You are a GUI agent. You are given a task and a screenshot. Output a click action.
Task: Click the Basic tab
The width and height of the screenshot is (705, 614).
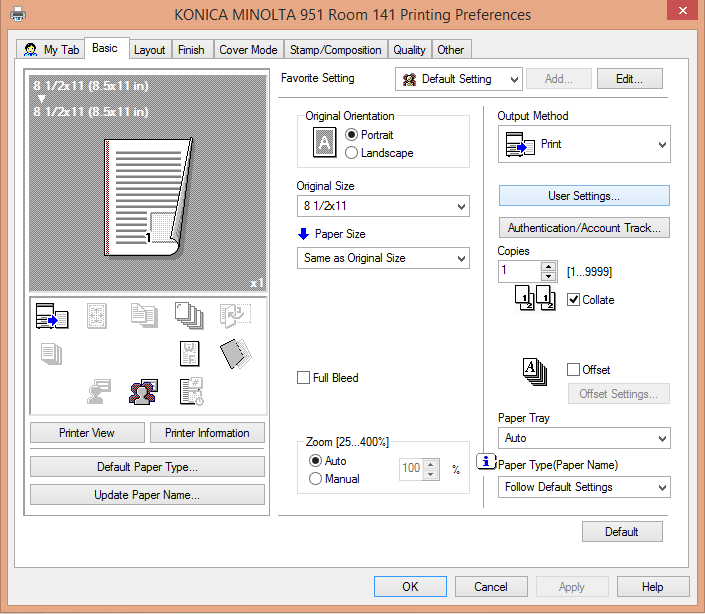click(x=105, y=48)
